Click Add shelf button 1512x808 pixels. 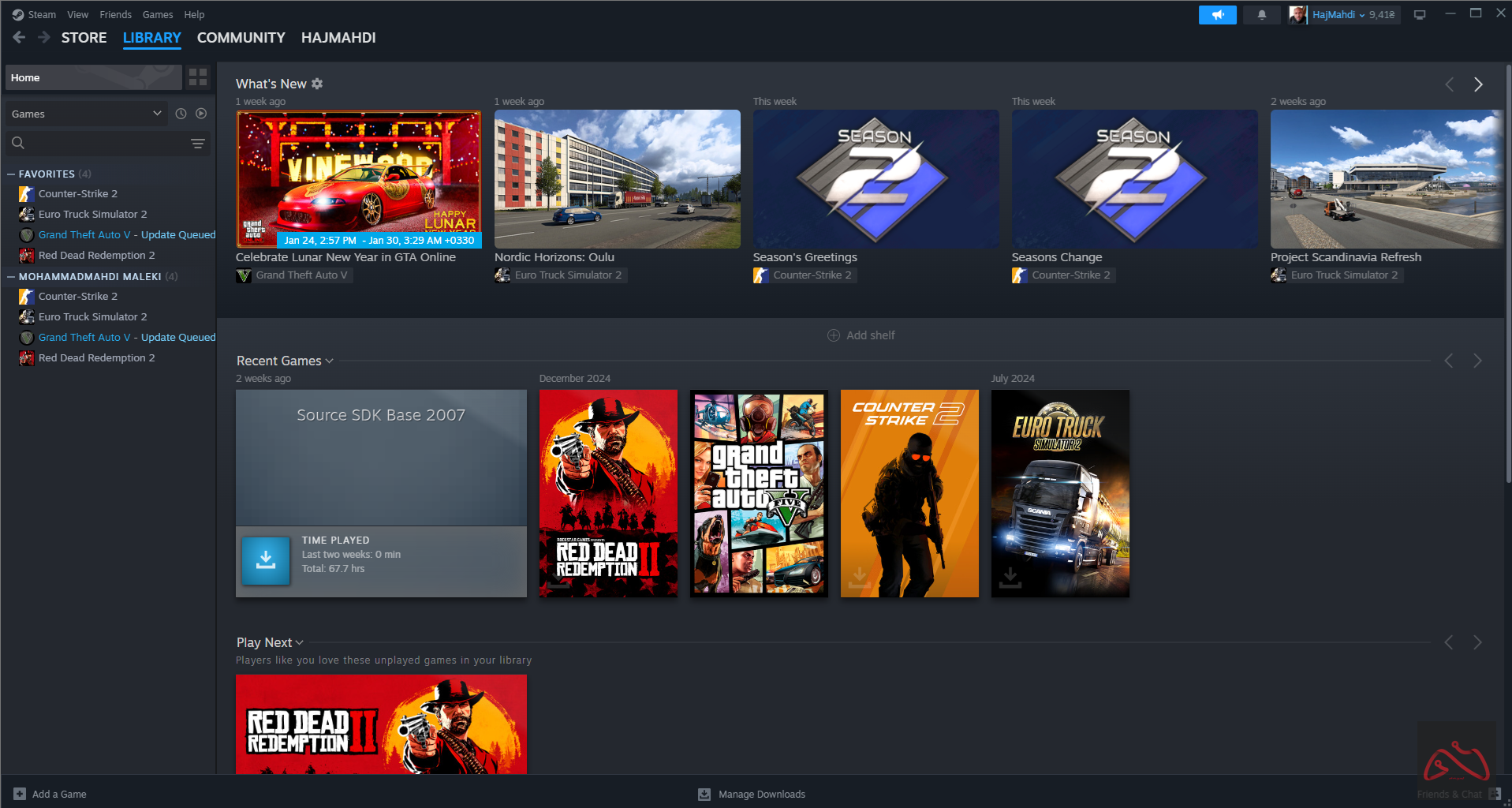point(861,335)
